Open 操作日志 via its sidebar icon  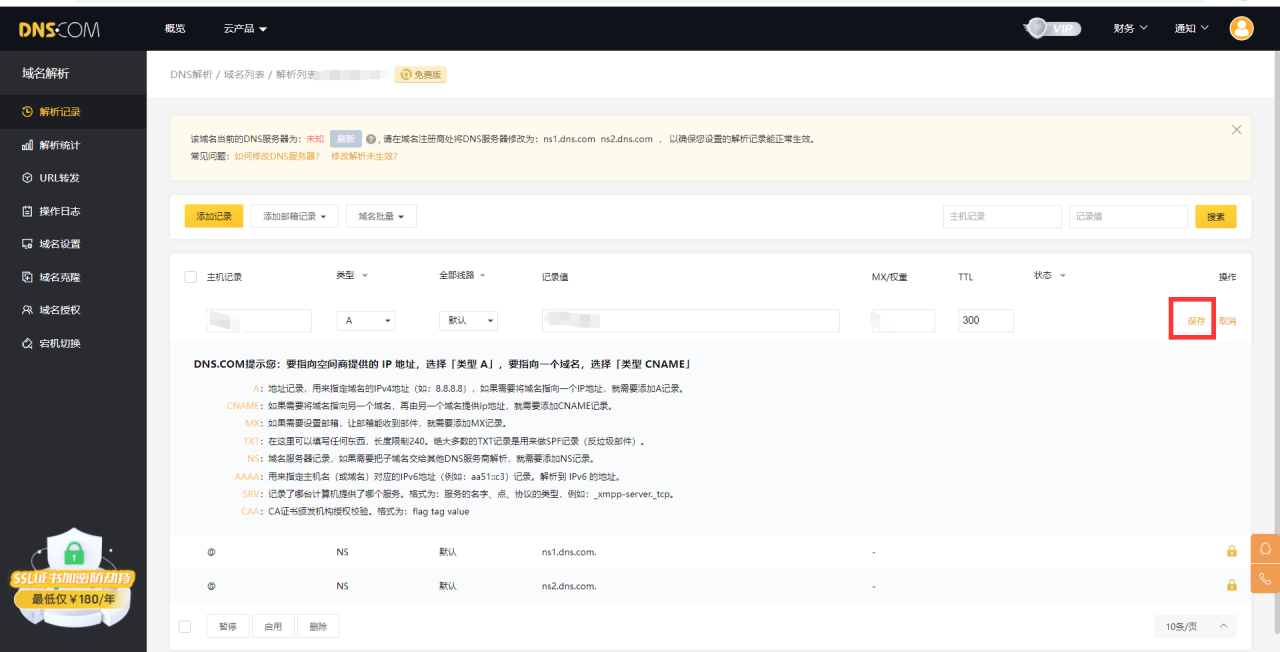coord(27,211)
